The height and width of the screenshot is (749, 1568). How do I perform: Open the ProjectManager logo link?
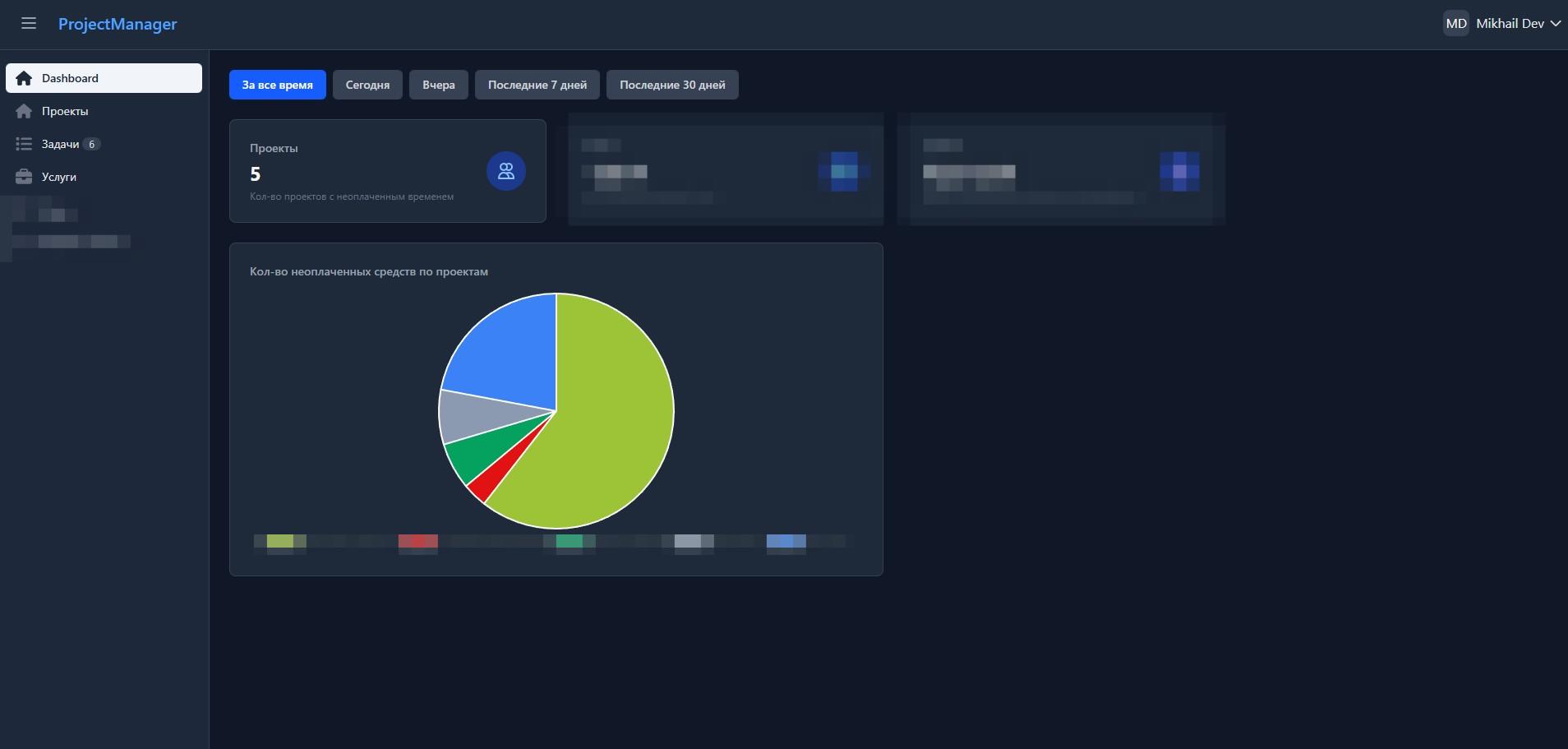coord(118,24)
